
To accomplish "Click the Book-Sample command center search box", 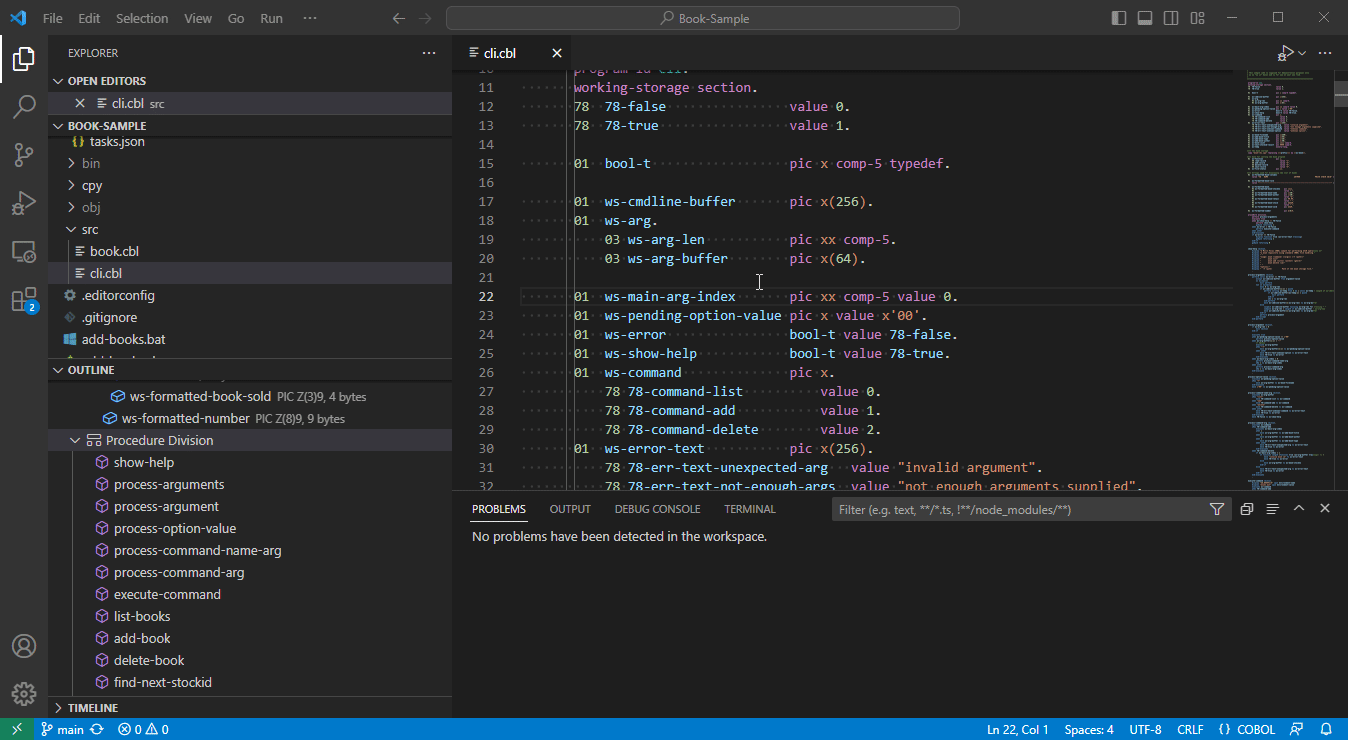I will 703,18.
